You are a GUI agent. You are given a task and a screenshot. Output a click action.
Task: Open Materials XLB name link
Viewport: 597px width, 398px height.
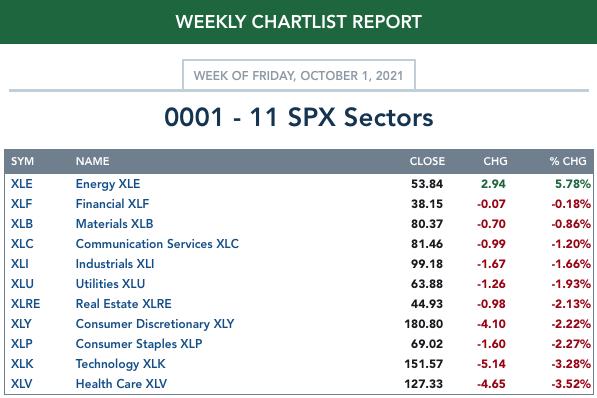coord(114,224)
